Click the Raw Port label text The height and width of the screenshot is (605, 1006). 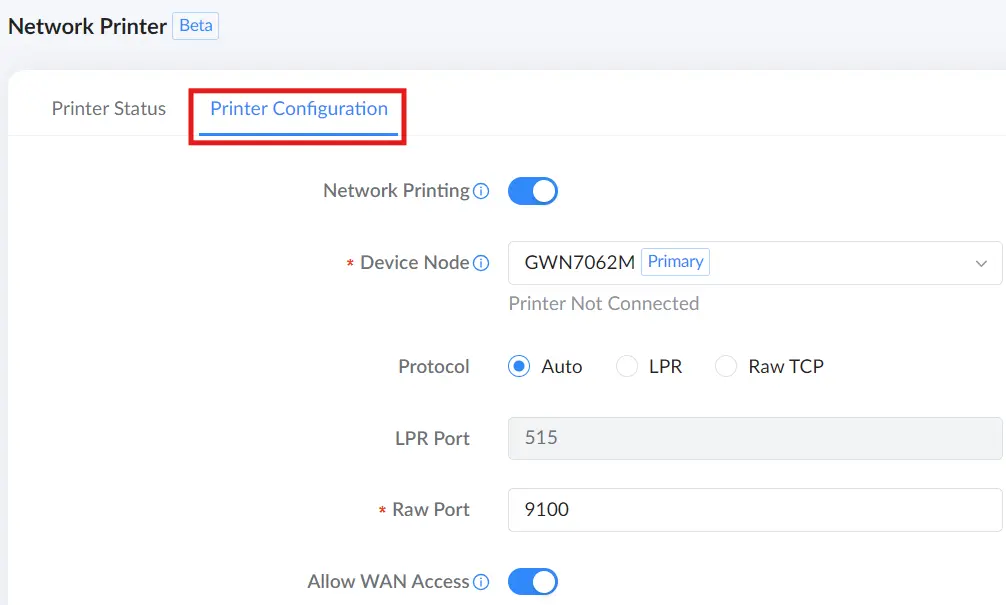(431, 510)
